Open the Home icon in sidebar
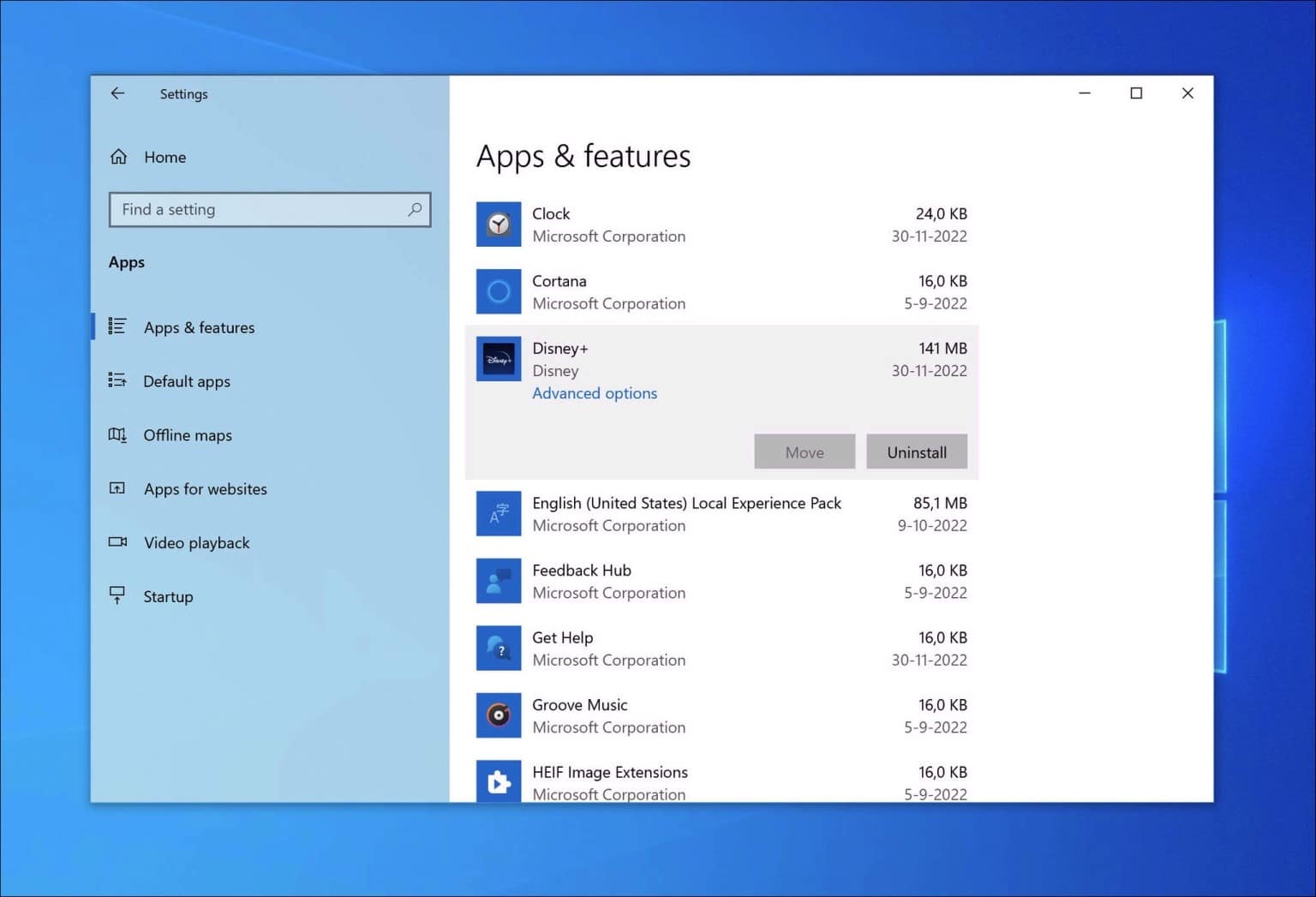This screenshot has height=897, width=1316. click(118, 157)
